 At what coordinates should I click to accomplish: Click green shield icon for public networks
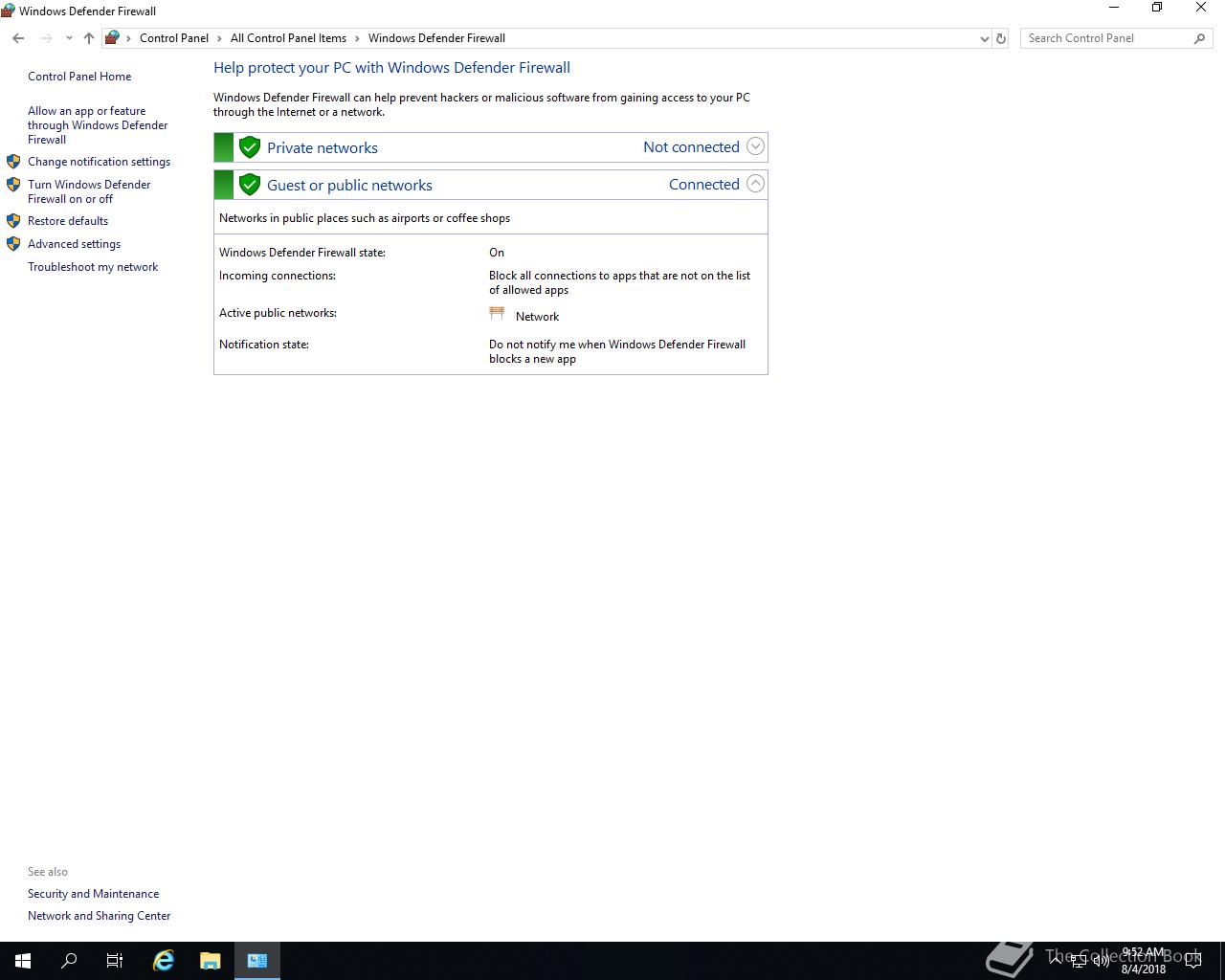click(x=250, y=185)
